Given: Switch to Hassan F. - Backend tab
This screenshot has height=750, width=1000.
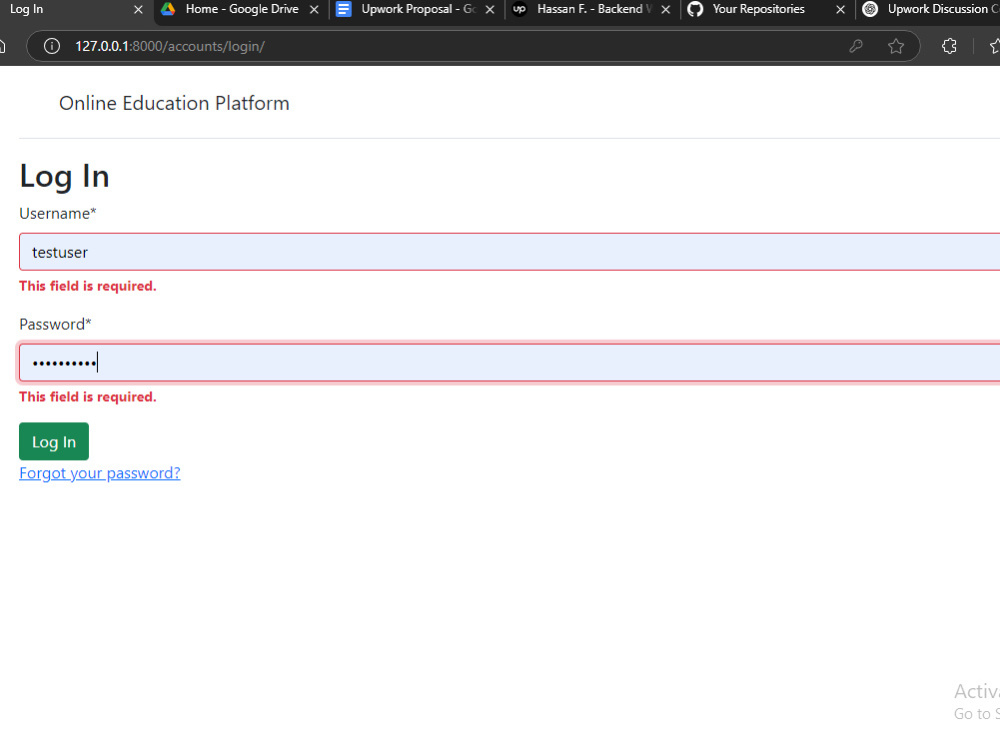Looking at the screenshot, I should click(593, 9).
